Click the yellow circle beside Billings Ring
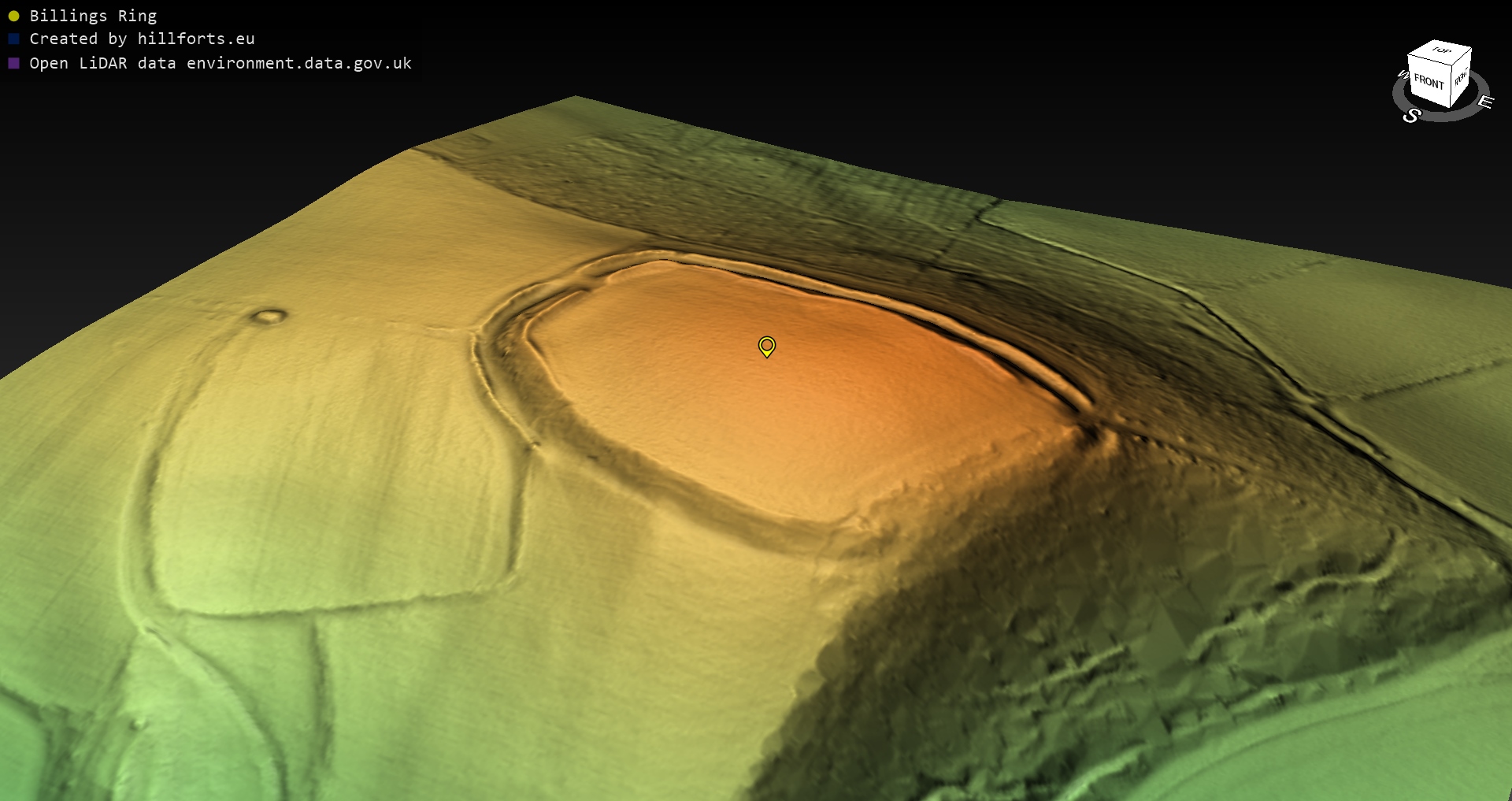 [13, 16]
